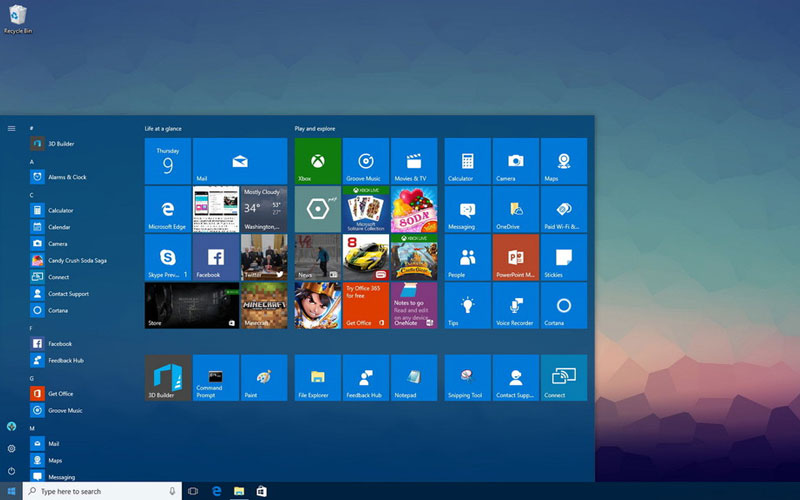The image size is (800, 500).
Task: Open Settings gear in Start menu
Action: [x=11, y=449]
